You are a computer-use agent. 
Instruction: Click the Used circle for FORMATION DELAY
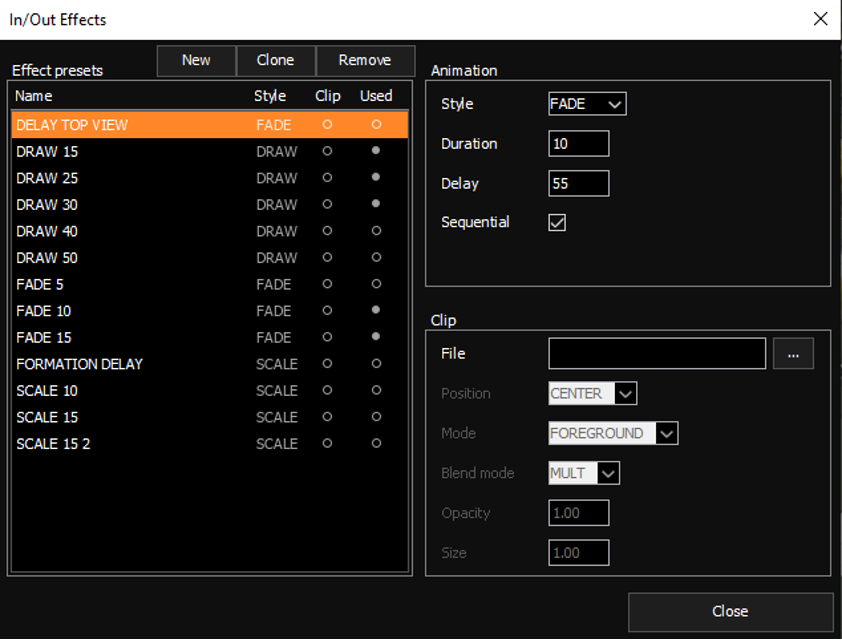pos(376,363)
